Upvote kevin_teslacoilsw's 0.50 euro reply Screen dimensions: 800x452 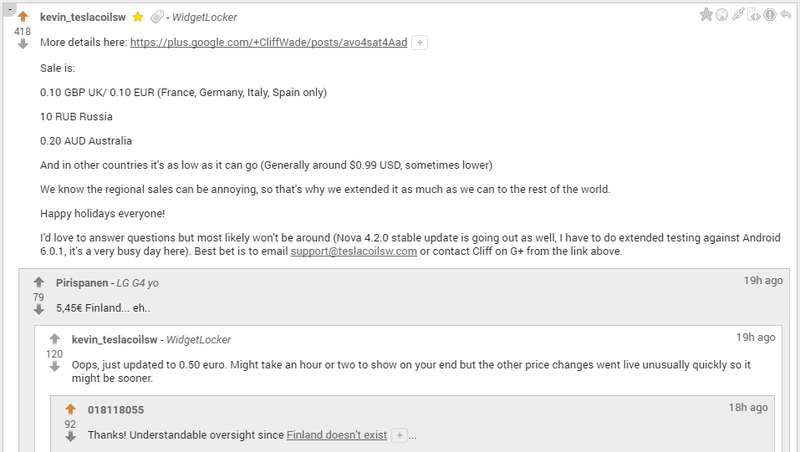pyautogui.click(x=55, y=339)
